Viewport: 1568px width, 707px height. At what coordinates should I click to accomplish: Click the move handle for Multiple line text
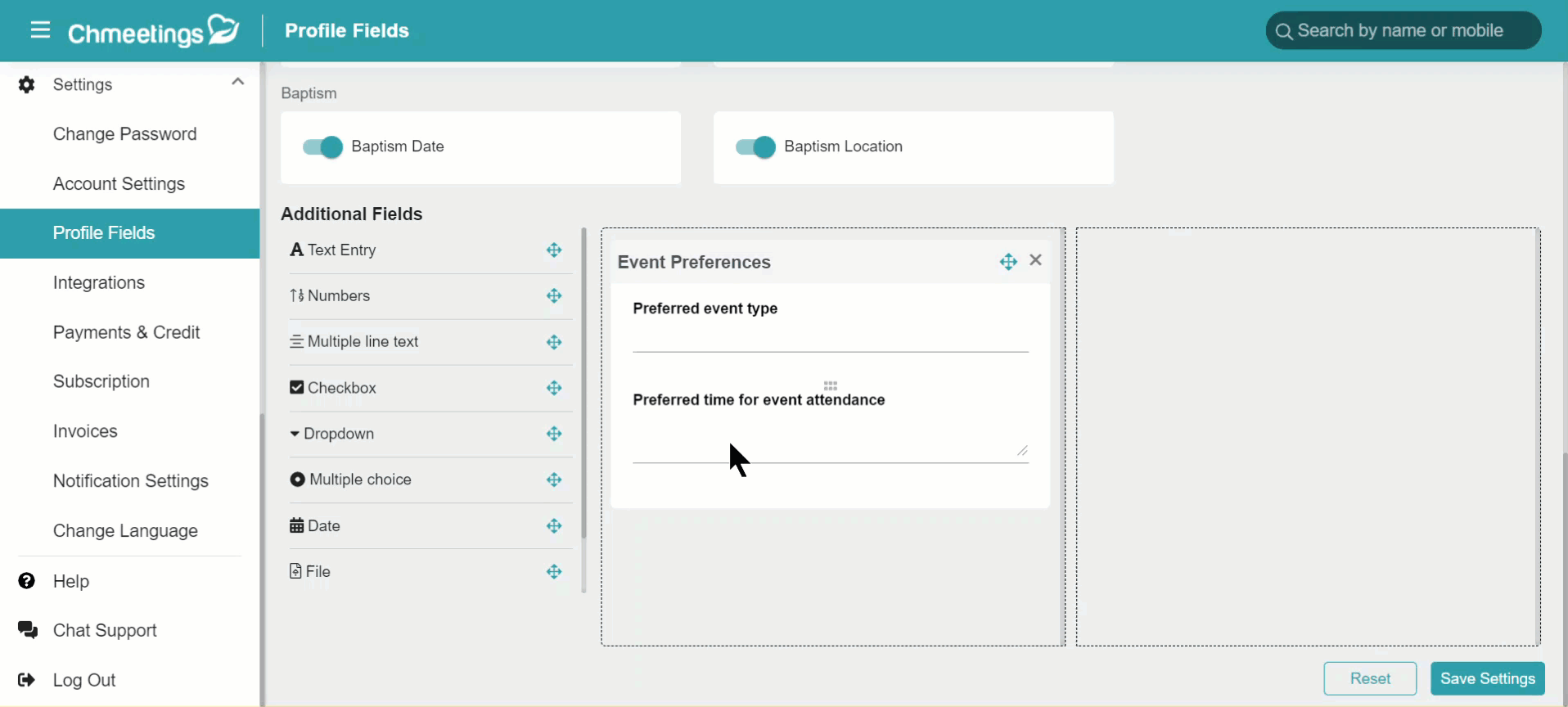554,342
